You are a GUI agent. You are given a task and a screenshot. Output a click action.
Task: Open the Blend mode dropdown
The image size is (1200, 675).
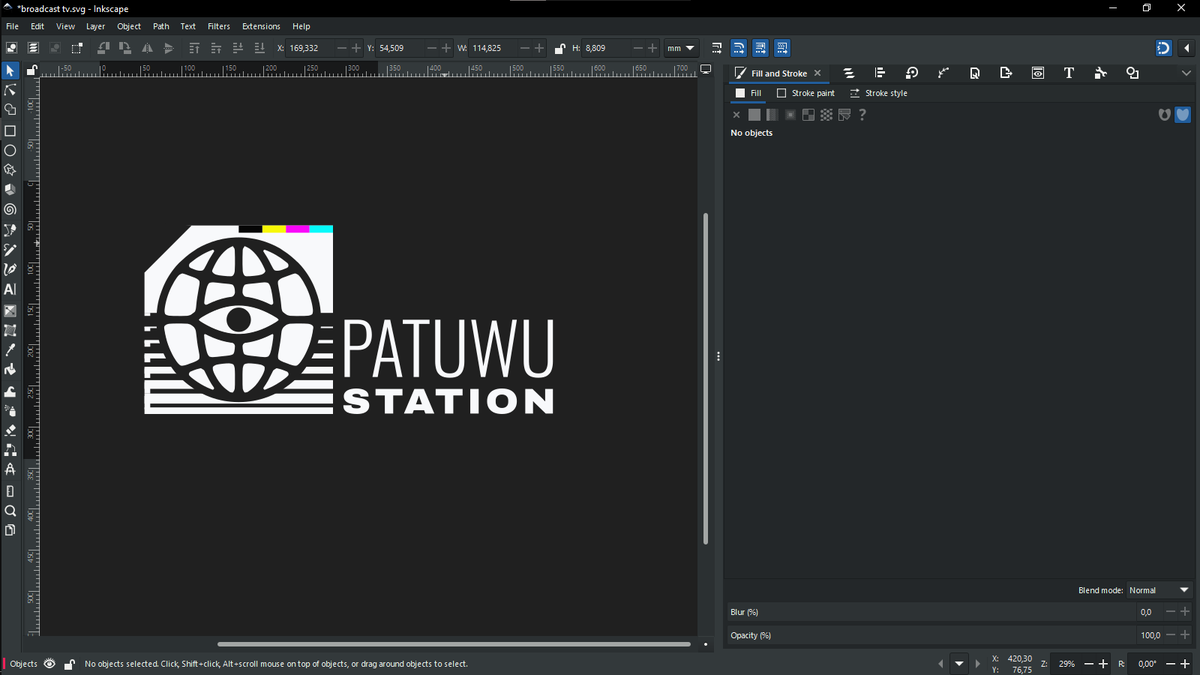pyautogui.click(x=1159, y=590)
